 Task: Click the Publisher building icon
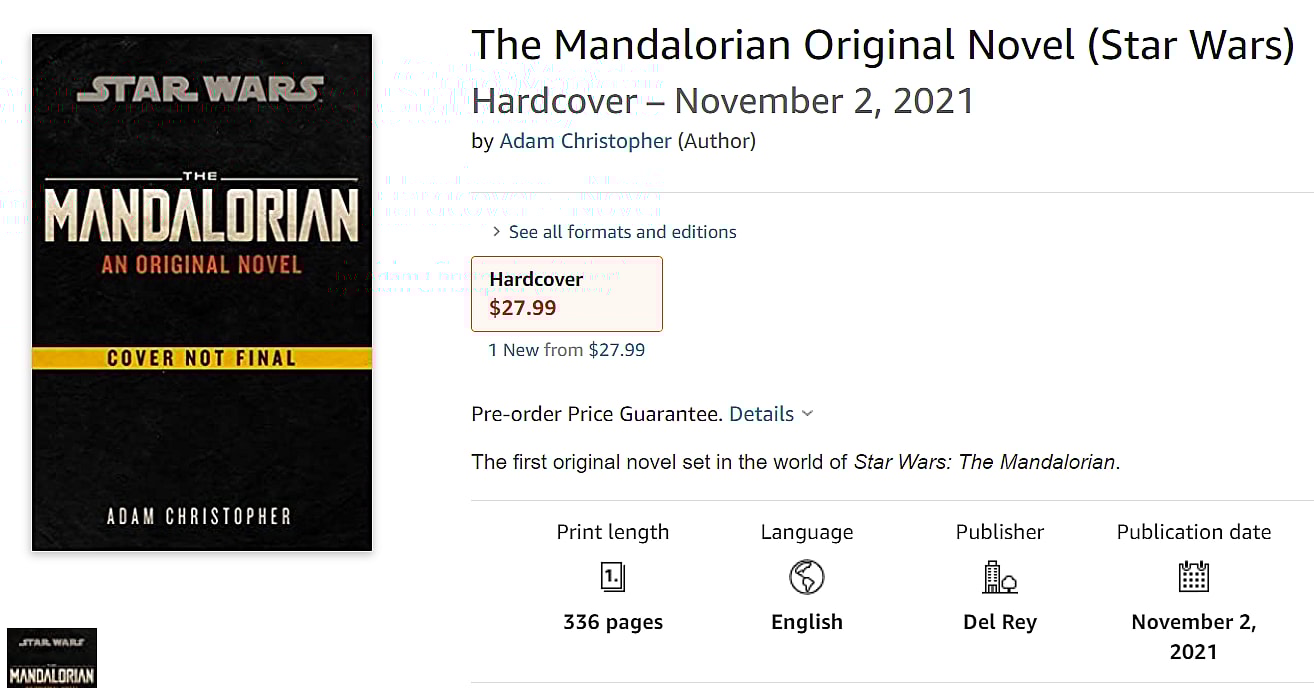coord(999,576)
